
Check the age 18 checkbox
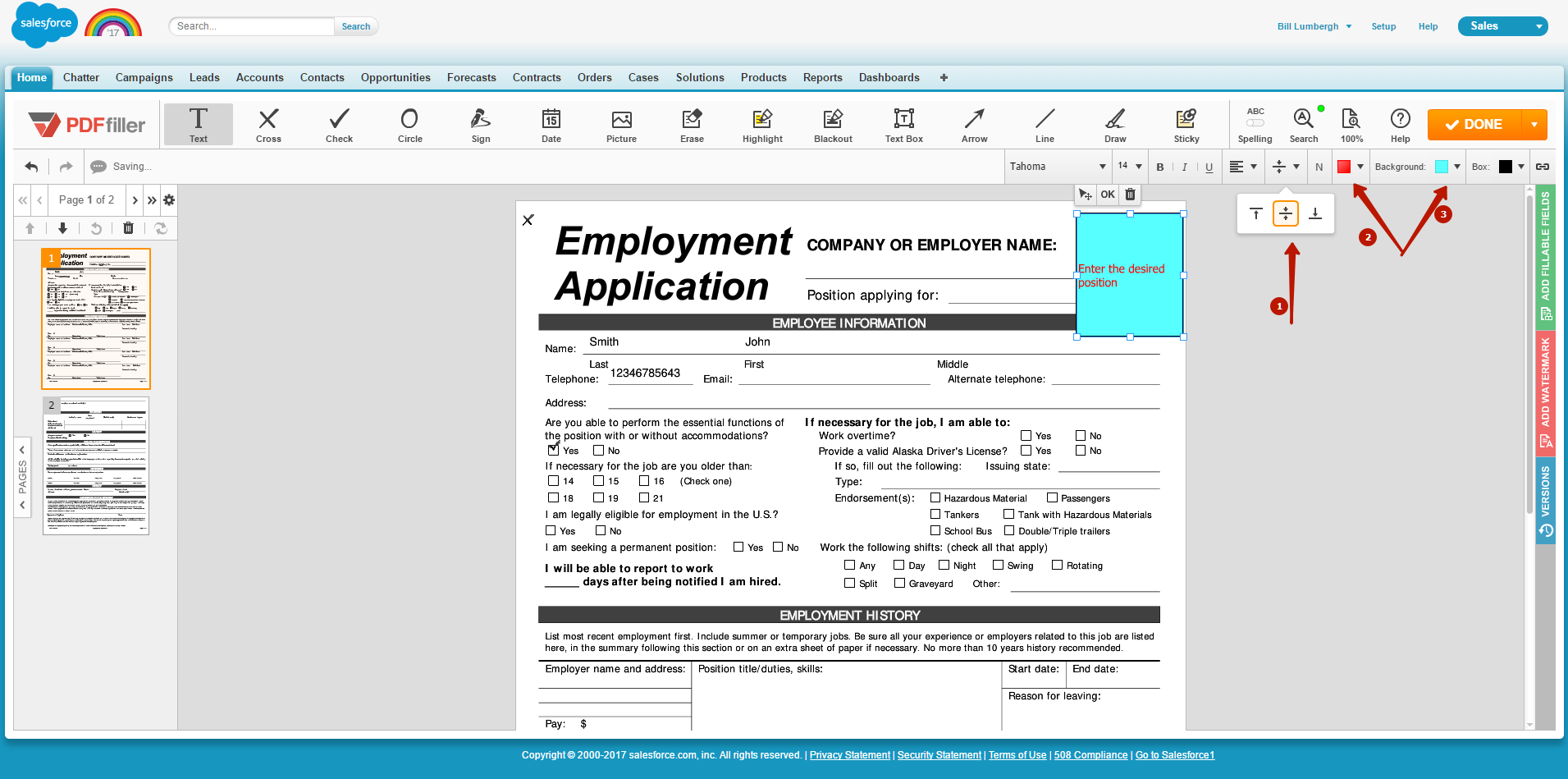tap(553, 497)
